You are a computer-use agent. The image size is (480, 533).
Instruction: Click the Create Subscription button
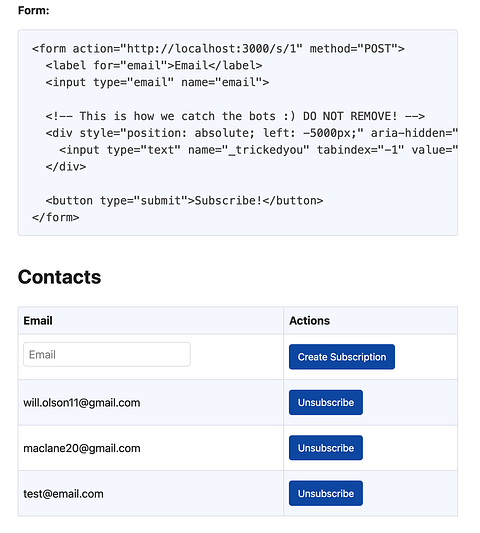pyautogui.click(x=342, y=357)
